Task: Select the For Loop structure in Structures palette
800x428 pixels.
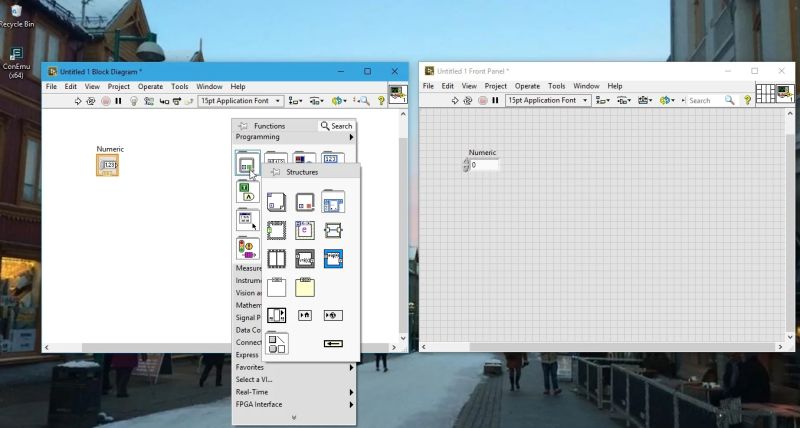Action: pyautogui.click(x=277, y=202)
